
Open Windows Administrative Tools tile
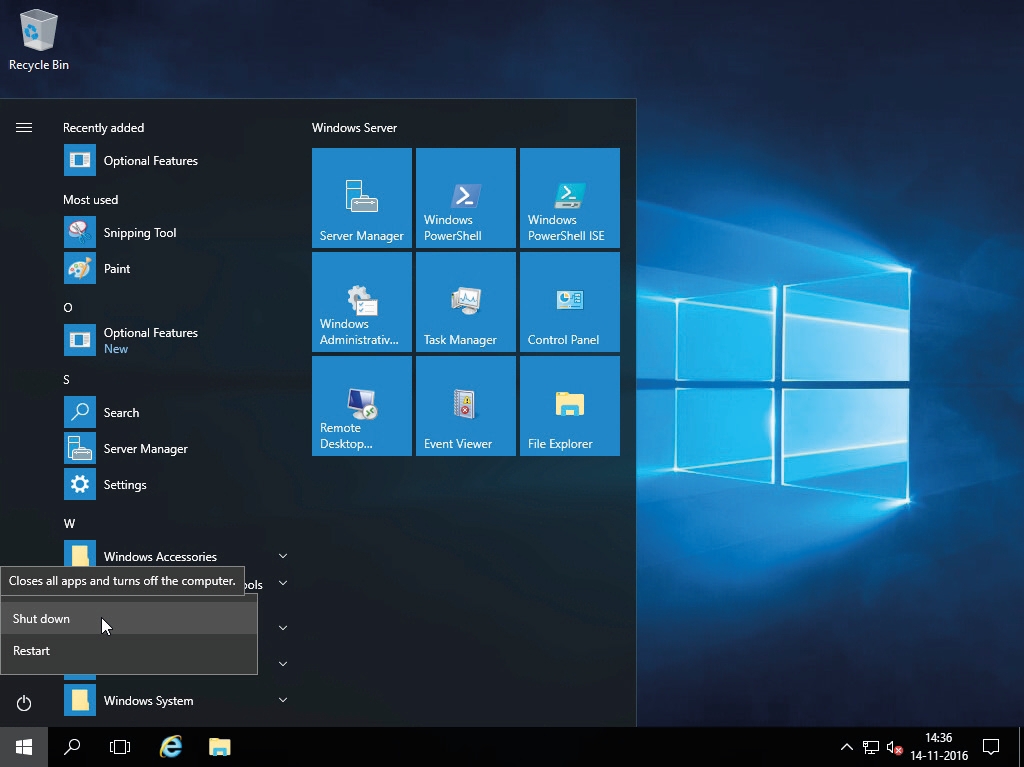click(361, 302)
